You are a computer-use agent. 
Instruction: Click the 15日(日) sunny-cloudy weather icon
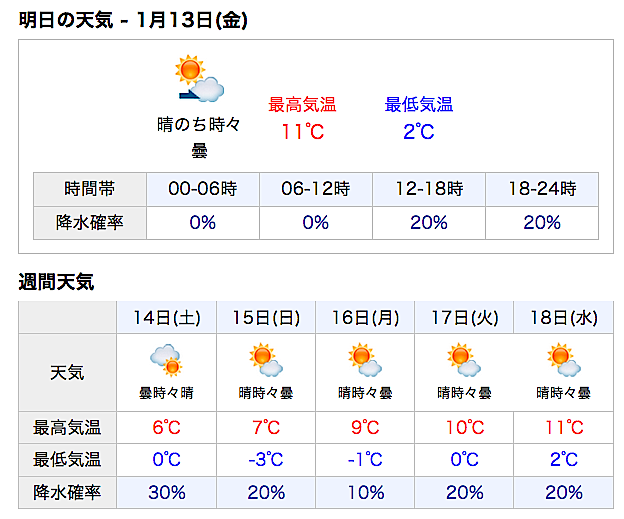point(265,360)
